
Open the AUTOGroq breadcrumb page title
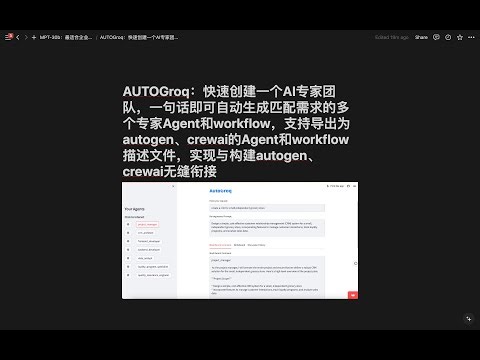139,37
